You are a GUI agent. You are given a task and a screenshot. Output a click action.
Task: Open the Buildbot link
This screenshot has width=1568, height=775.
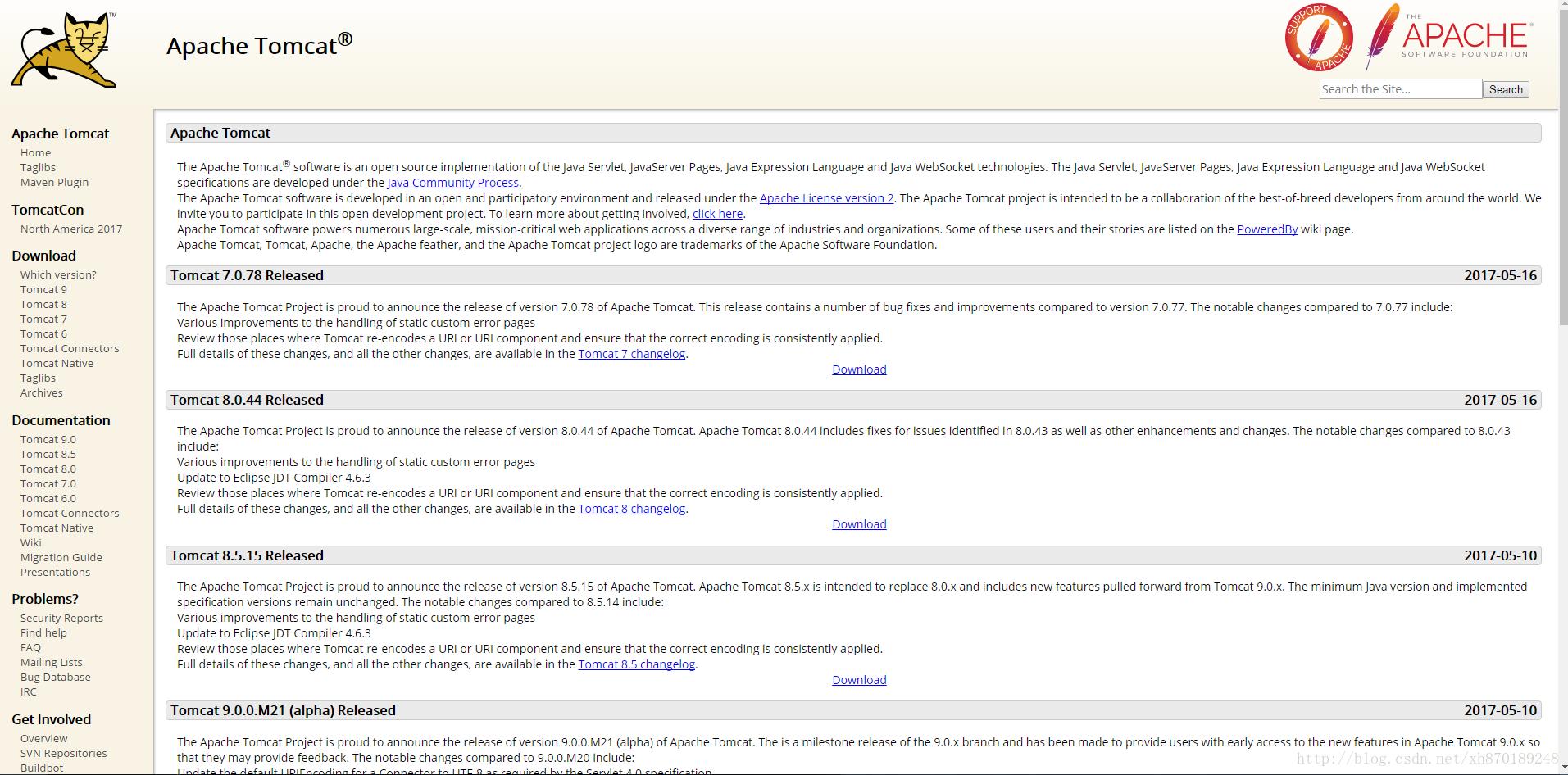(x=42, y=768)
